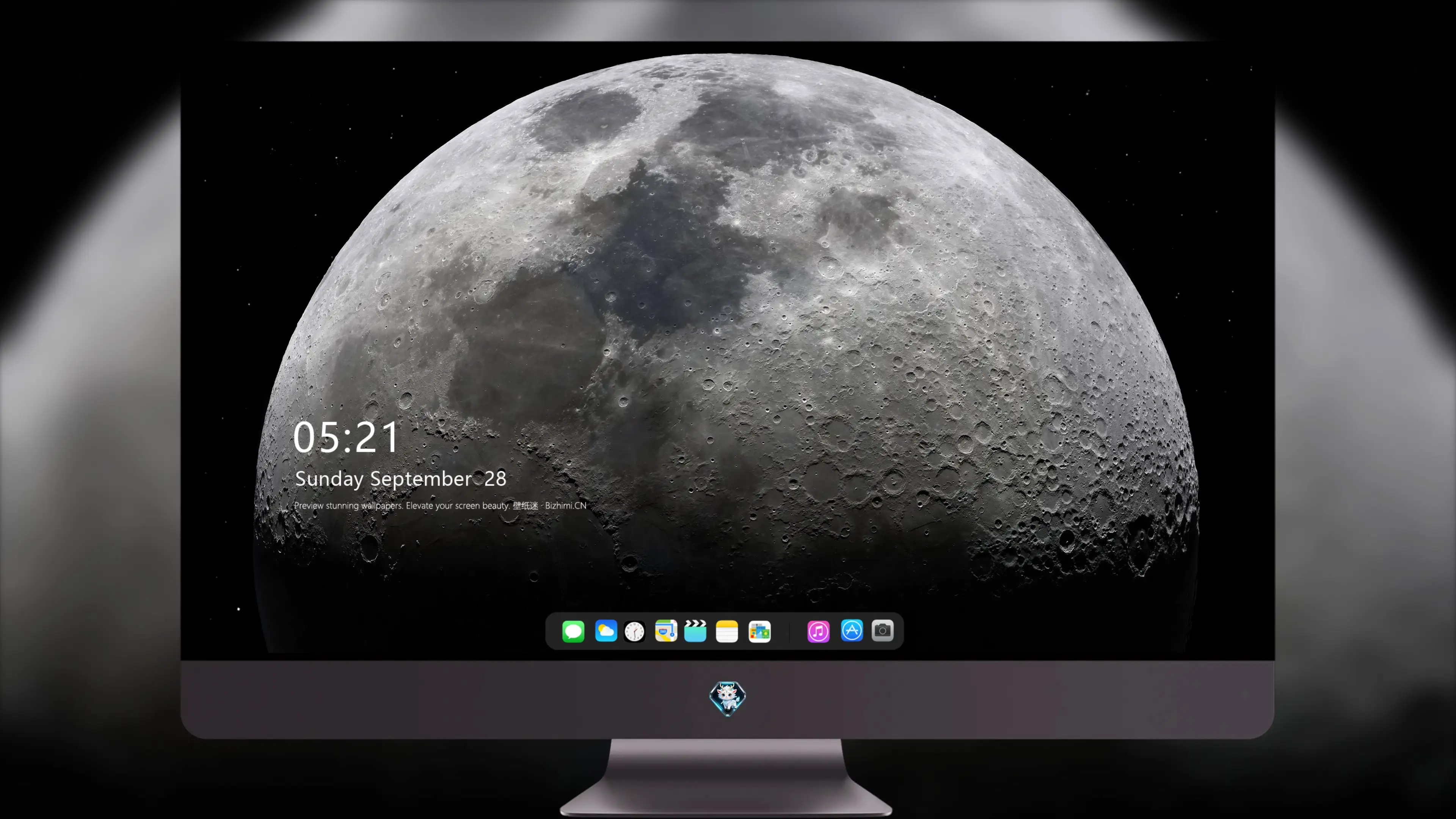
Task: Open the green Messages app in dock
Action: (x=573, y=631)
